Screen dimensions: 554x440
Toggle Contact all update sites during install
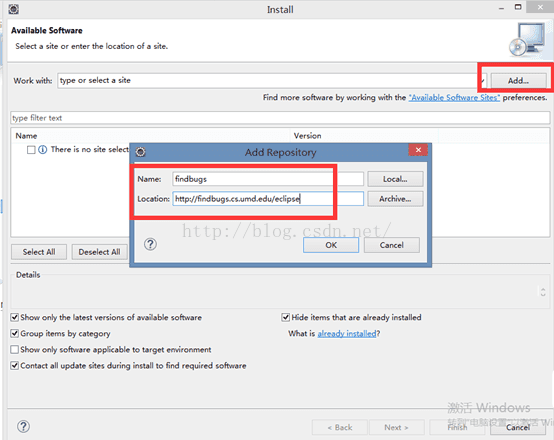click(14, 365)
